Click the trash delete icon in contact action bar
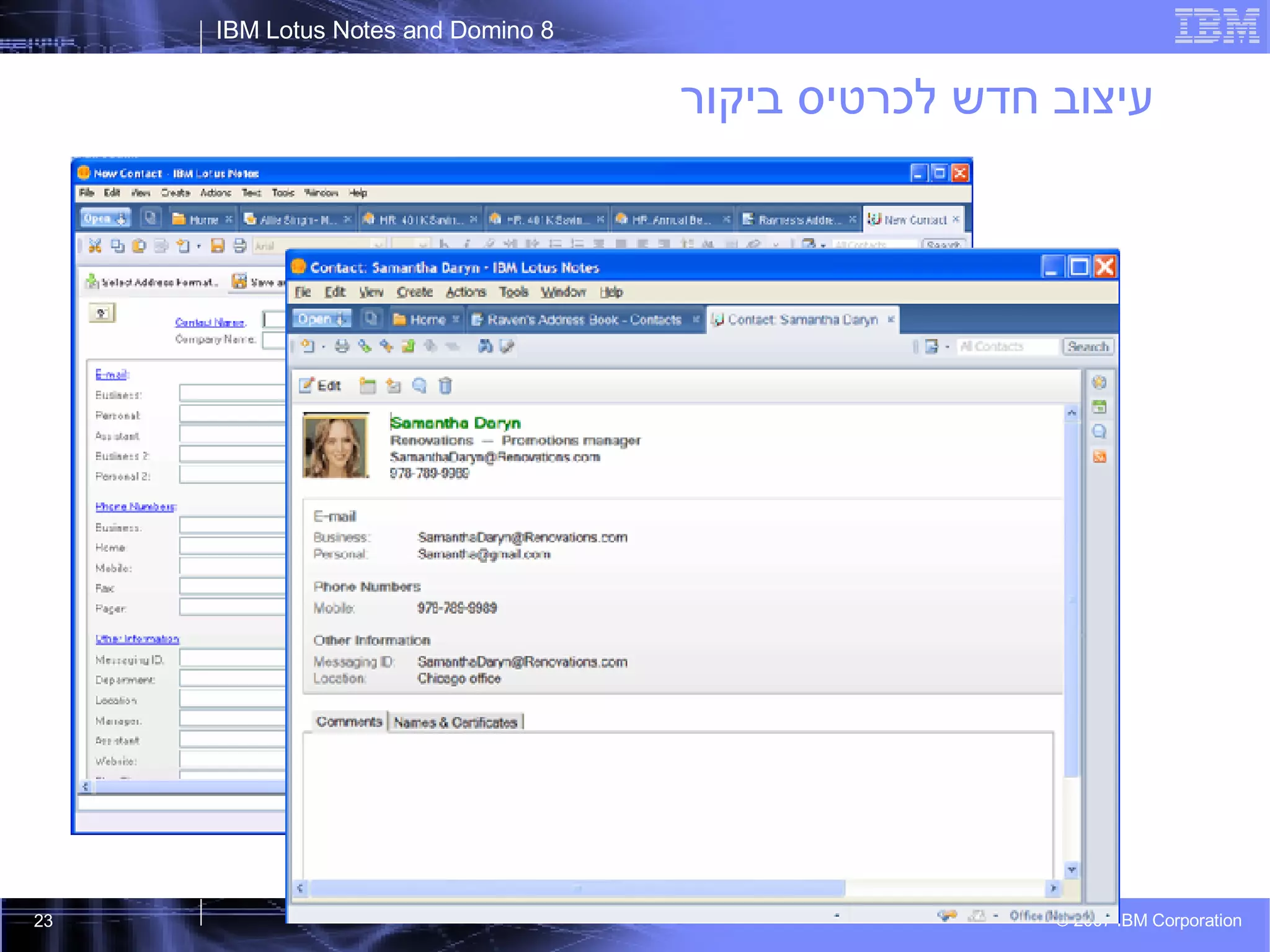The image size is (1270, 952). pyautogui.click(x=445, y=386)
